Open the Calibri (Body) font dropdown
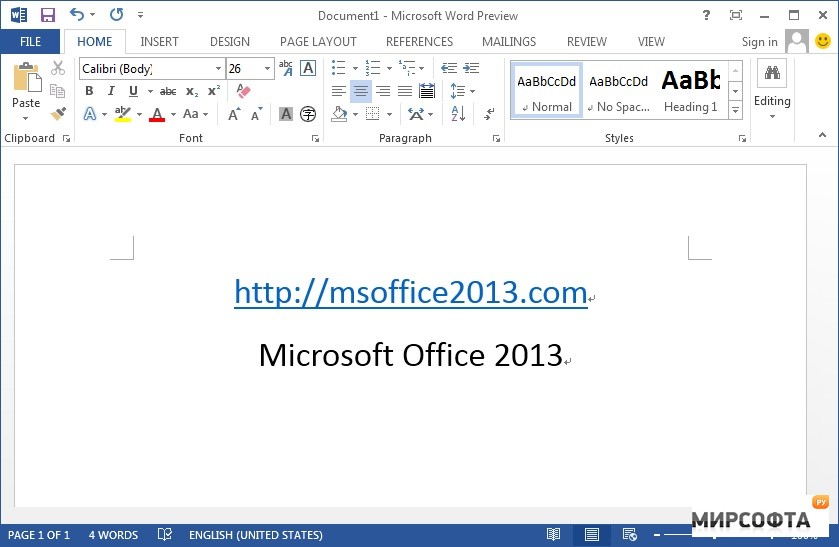 click(218, 69)
